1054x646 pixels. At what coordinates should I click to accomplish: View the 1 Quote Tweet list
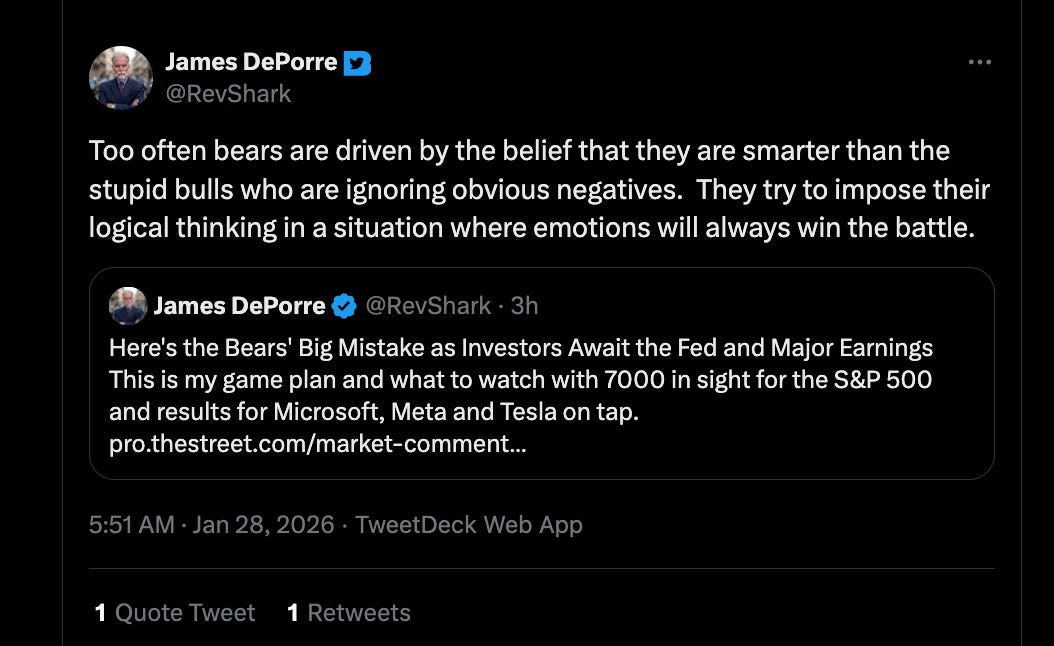tap(175, 613)
